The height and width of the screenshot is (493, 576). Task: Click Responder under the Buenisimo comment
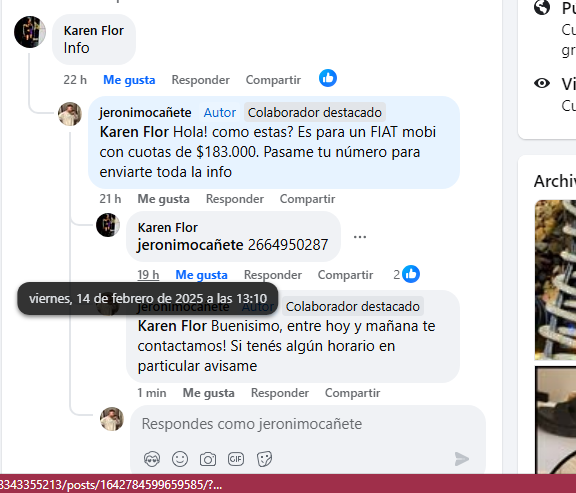pyautogui.click(x=280, y=393)
